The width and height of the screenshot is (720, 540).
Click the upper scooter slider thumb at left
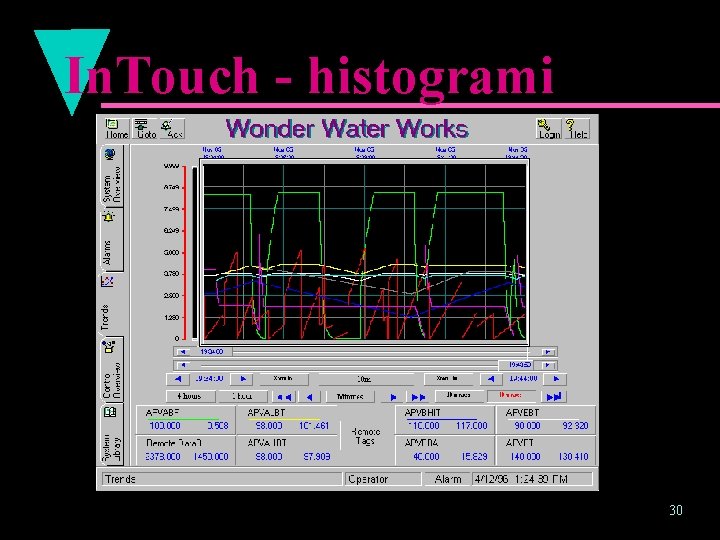213,352
